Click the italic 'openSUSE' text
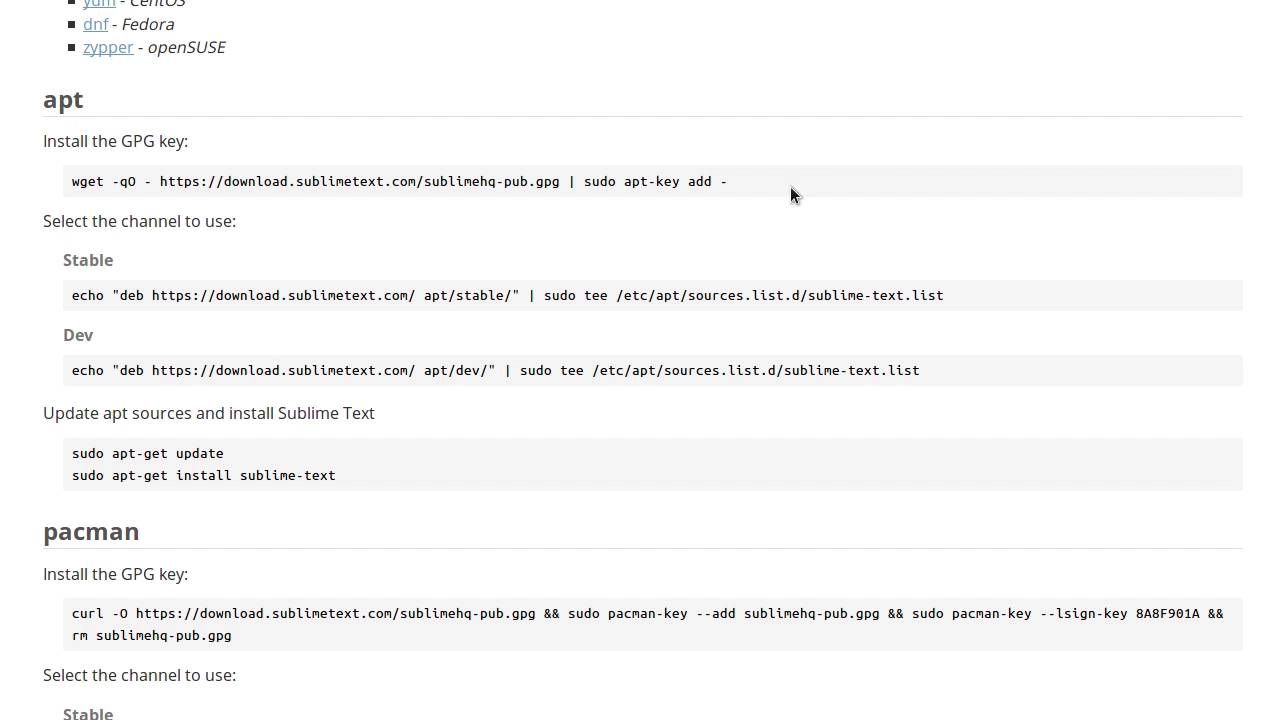Screen dimensions: 1280x720 coord(186,47)
